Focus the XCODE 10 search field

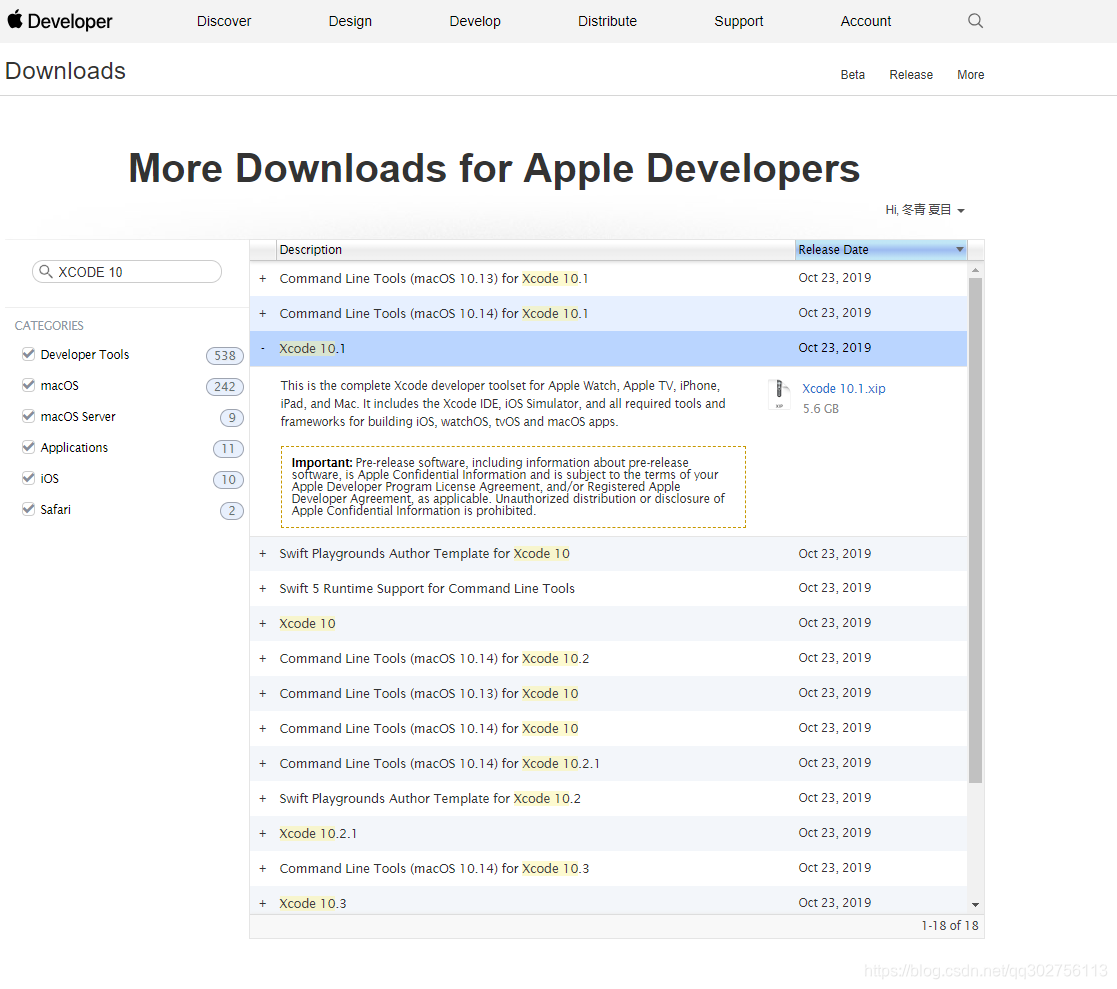coord(127,271)
